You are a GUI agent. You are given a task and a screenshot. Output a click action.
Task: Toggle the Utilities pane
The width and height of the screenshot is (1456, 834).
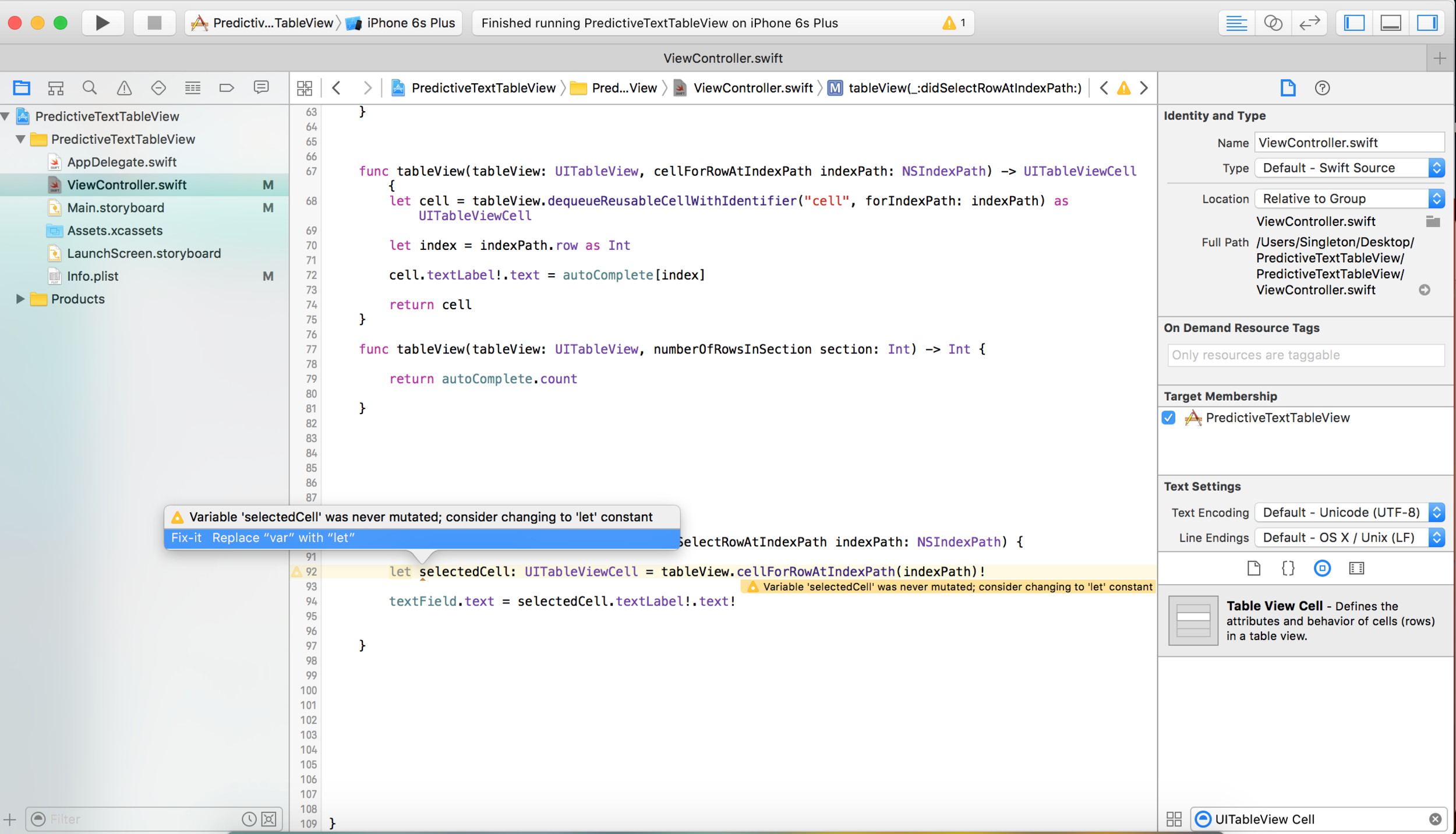click(x=1427, y=23)
